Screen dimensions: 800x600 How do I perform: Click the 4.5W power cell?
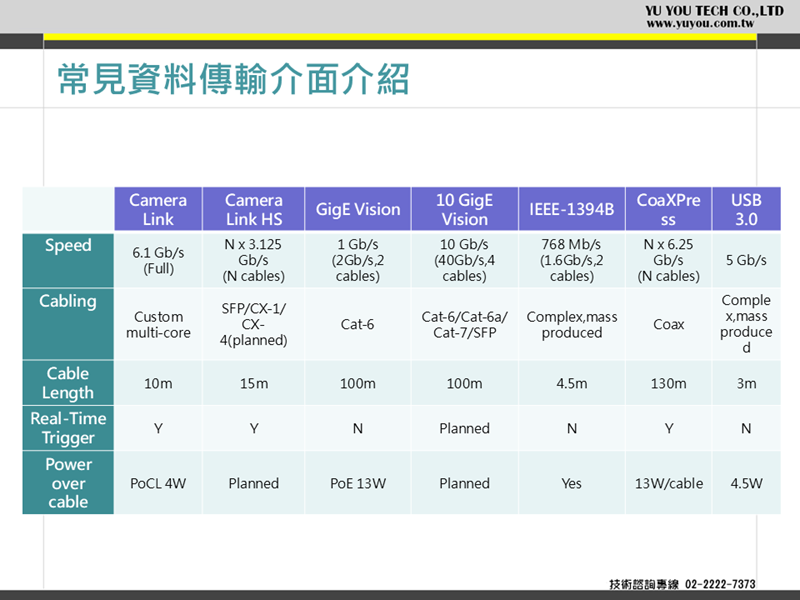[x=746, y=483]
